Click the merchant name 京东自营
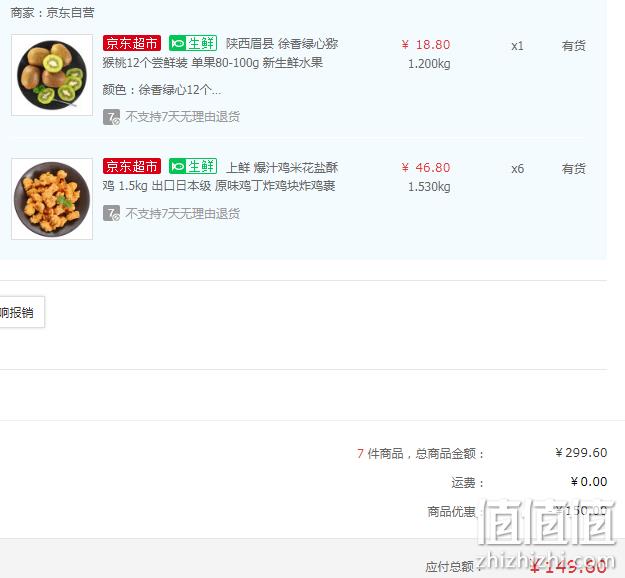This screenshot has height=578, width=625. tap(71, 13)
